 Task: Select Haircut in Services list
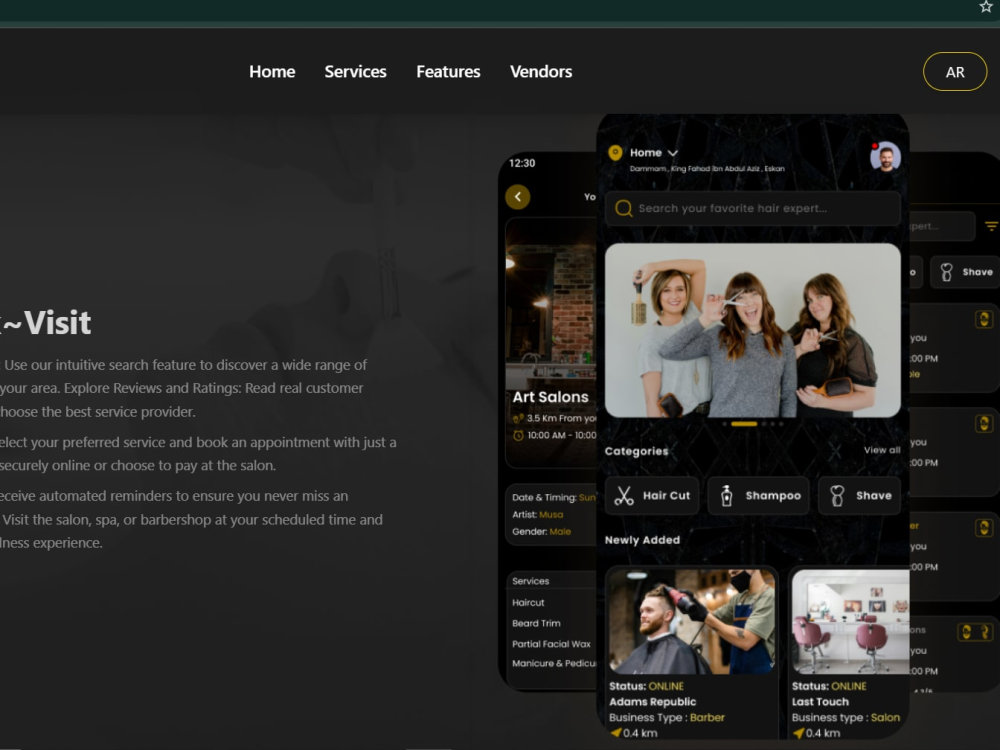tap(528, 603)
